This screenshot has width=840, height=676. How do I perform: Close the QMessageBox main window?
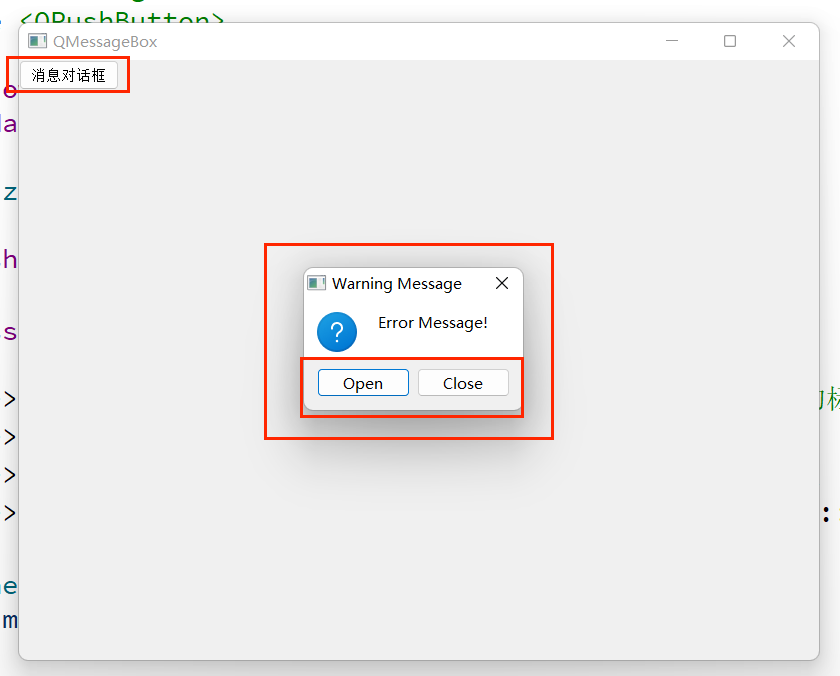[789, 41]
